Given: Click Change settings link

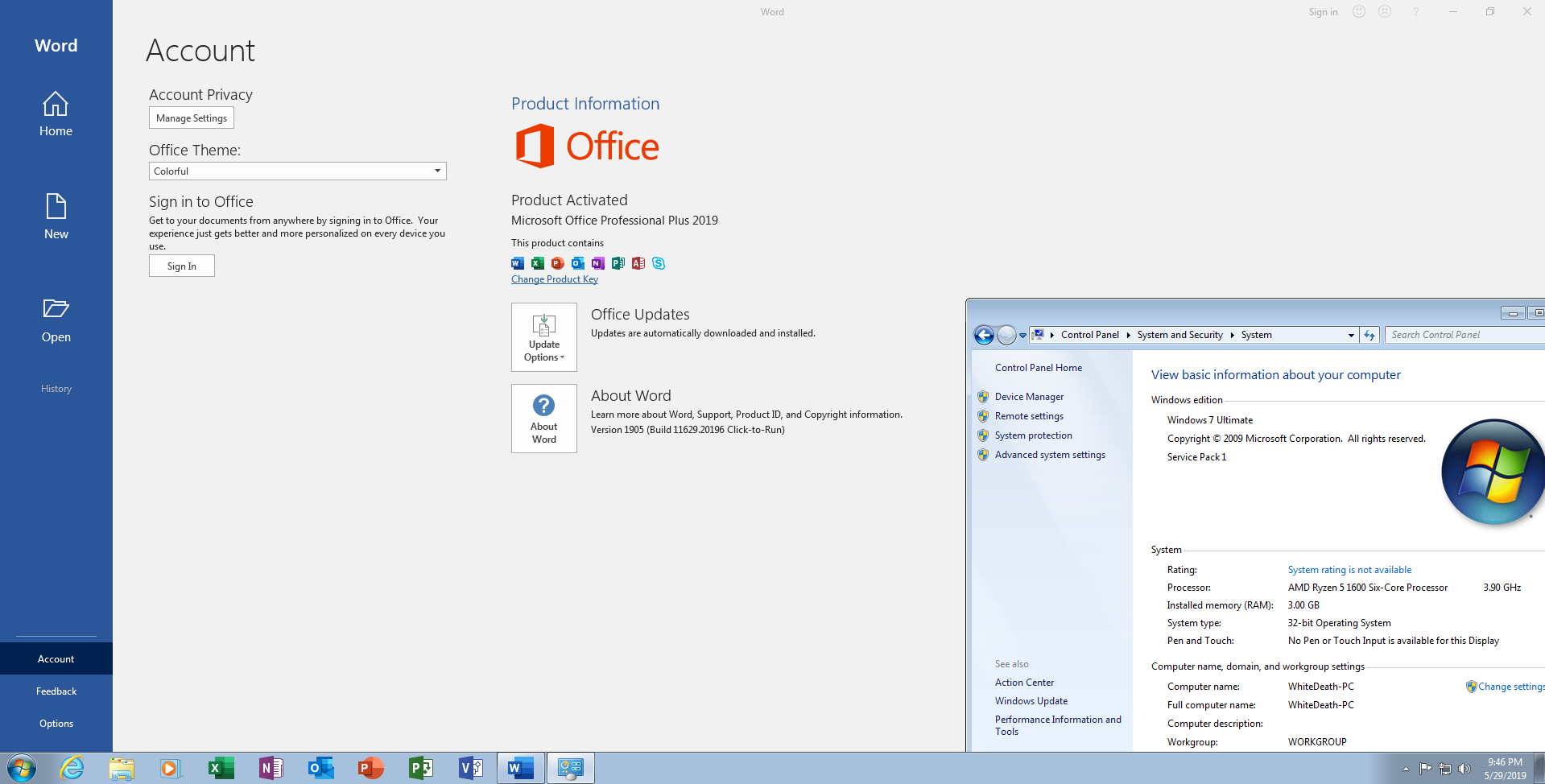Looking at the screenshot, I should pos(1510,687).
